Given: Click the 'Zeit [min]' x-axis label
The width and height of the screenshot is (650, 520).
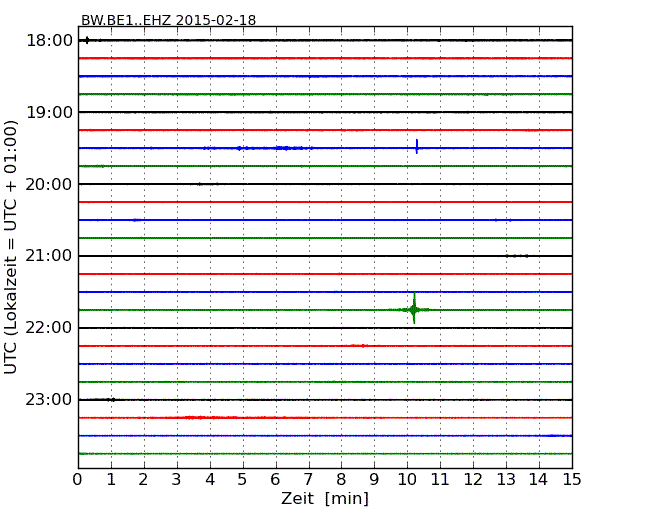Looking at the screenshot, I should pyautogui.click(x=325, y=498).
